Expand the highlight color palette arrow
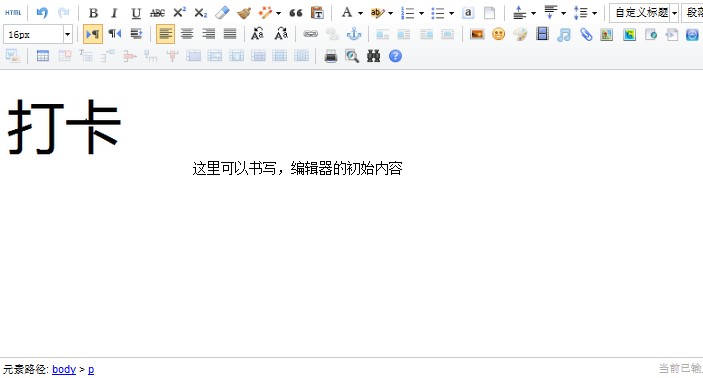703x378 pixels. 391,13
